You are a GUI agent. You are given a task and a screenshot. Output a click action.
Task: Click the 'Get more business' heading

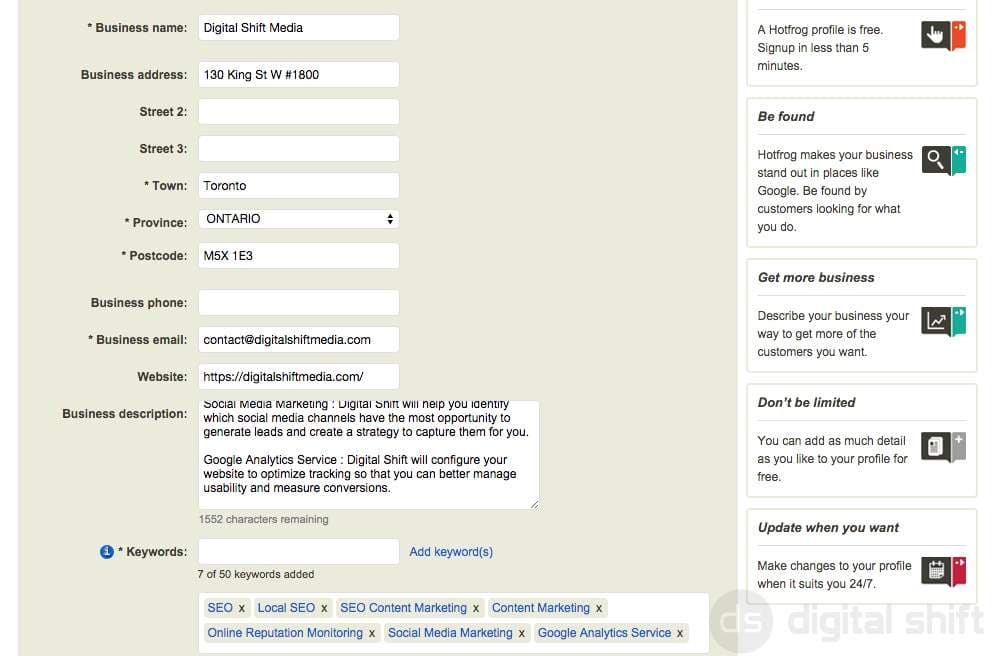click(x=816, y=278)
